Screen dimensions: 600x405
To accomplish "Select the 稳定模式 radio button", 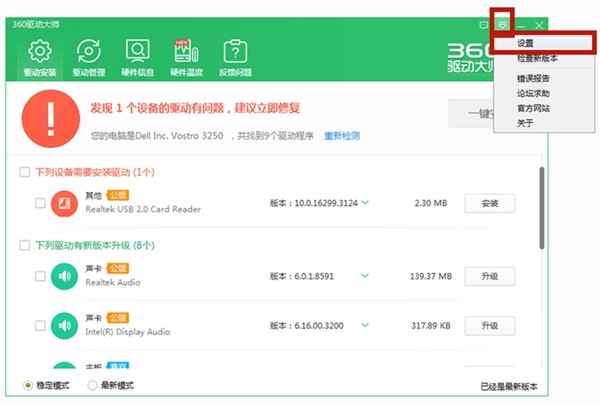I will (28, 385).
